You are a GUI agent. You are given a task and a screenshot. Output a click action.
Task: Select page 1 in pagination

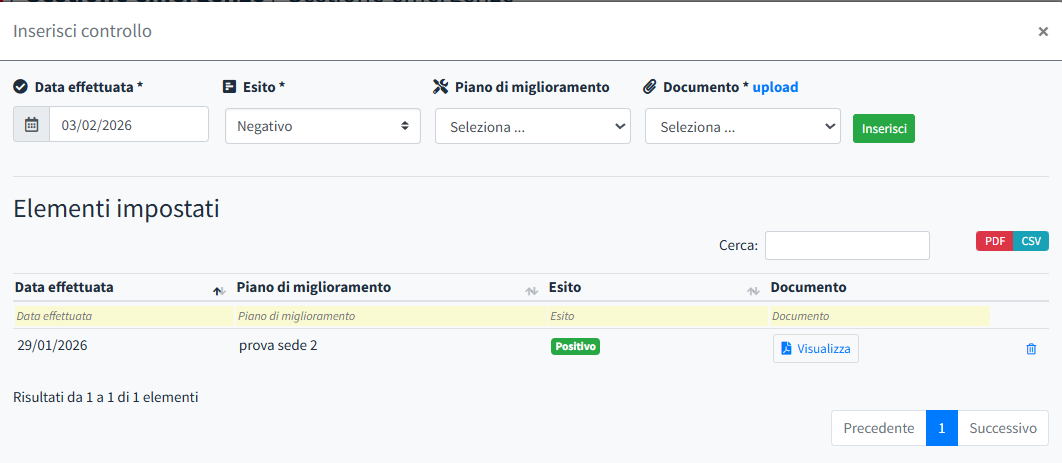click(x=941, y=428)
